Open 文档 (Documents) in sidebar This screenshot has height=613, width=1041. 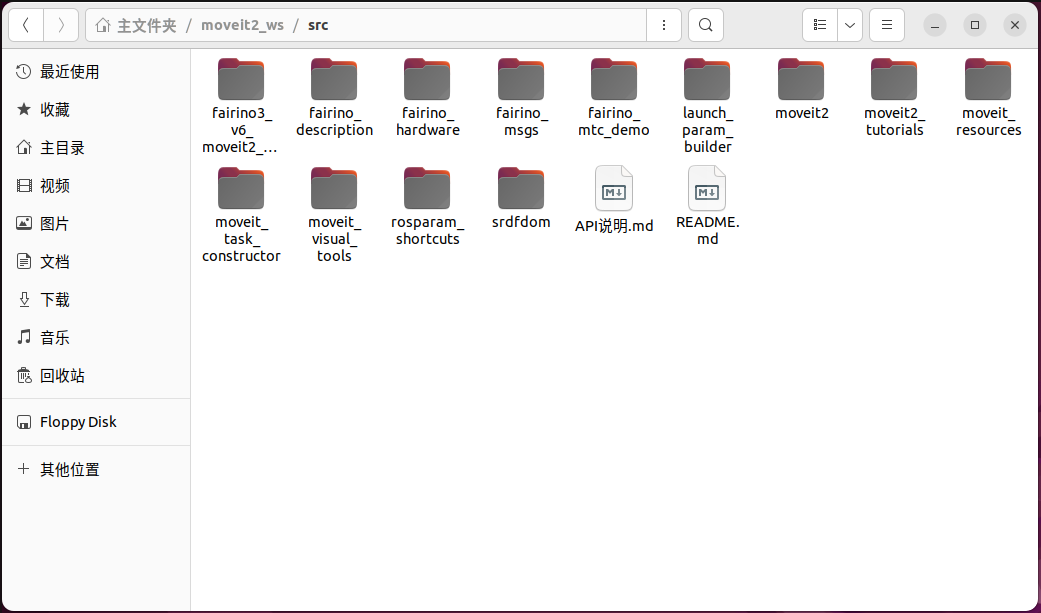point(96,261)
